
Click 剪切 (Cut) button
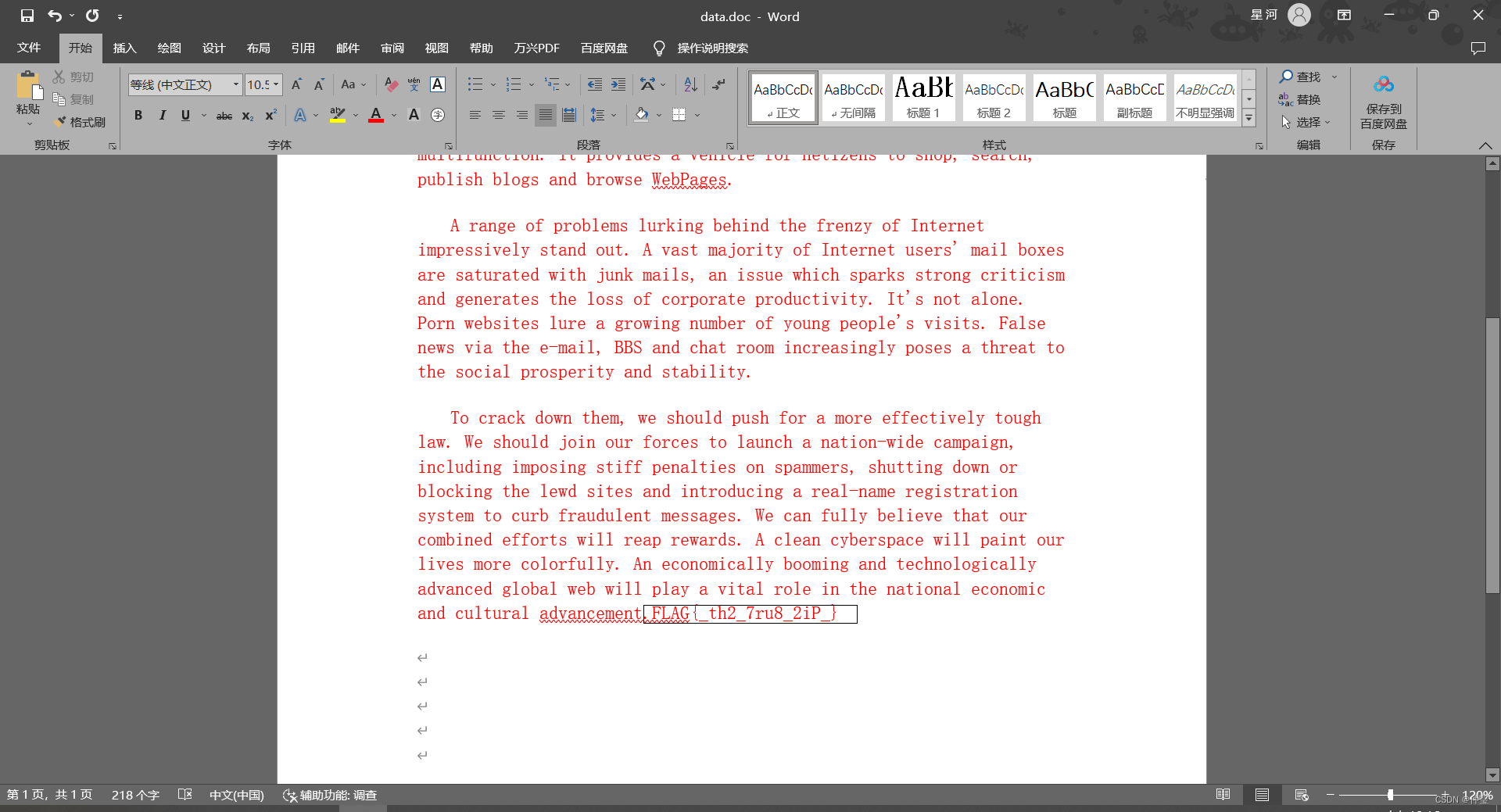(x=73, y=77)
